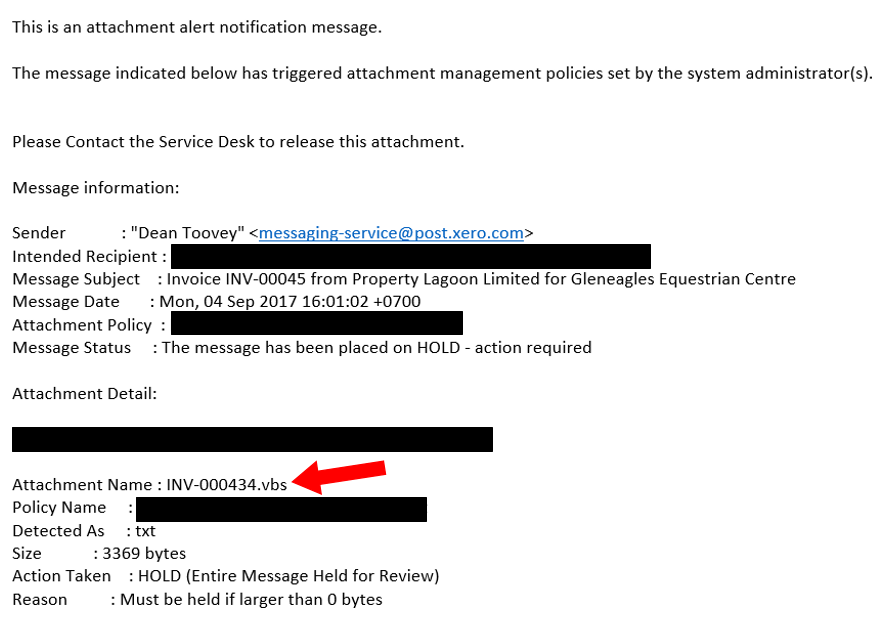Click the messaging-service@post.xero.com email link
883x618 pixels.
pyautogui.click(x=391, y=233)
